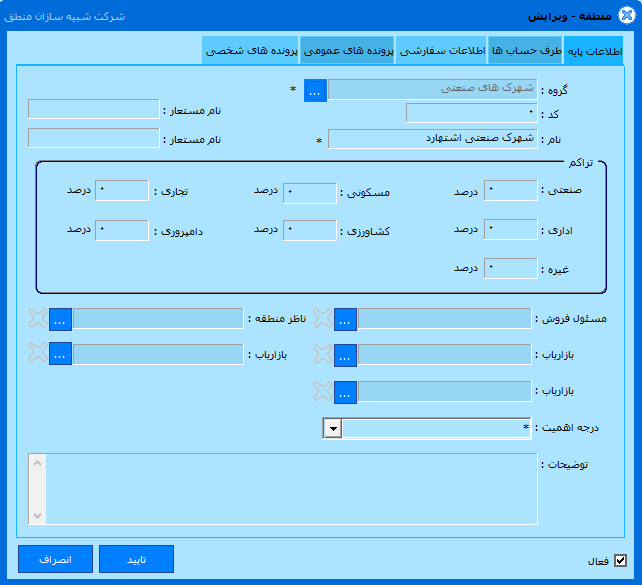Click the توضیحات scrollbar up arrow
Screen dimensions: 642x585
point(37,463)
